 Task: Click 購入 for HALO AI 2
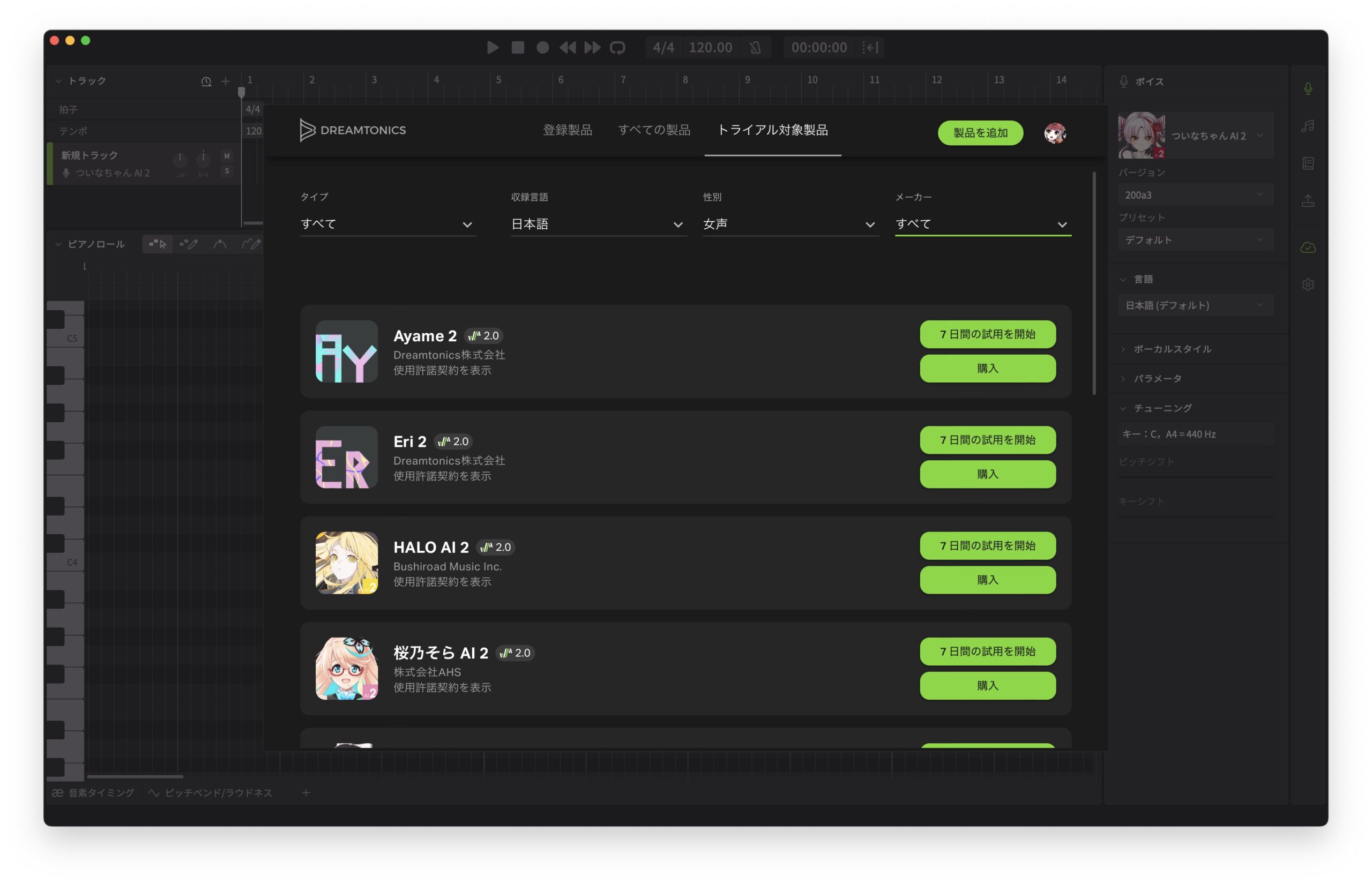987,580
